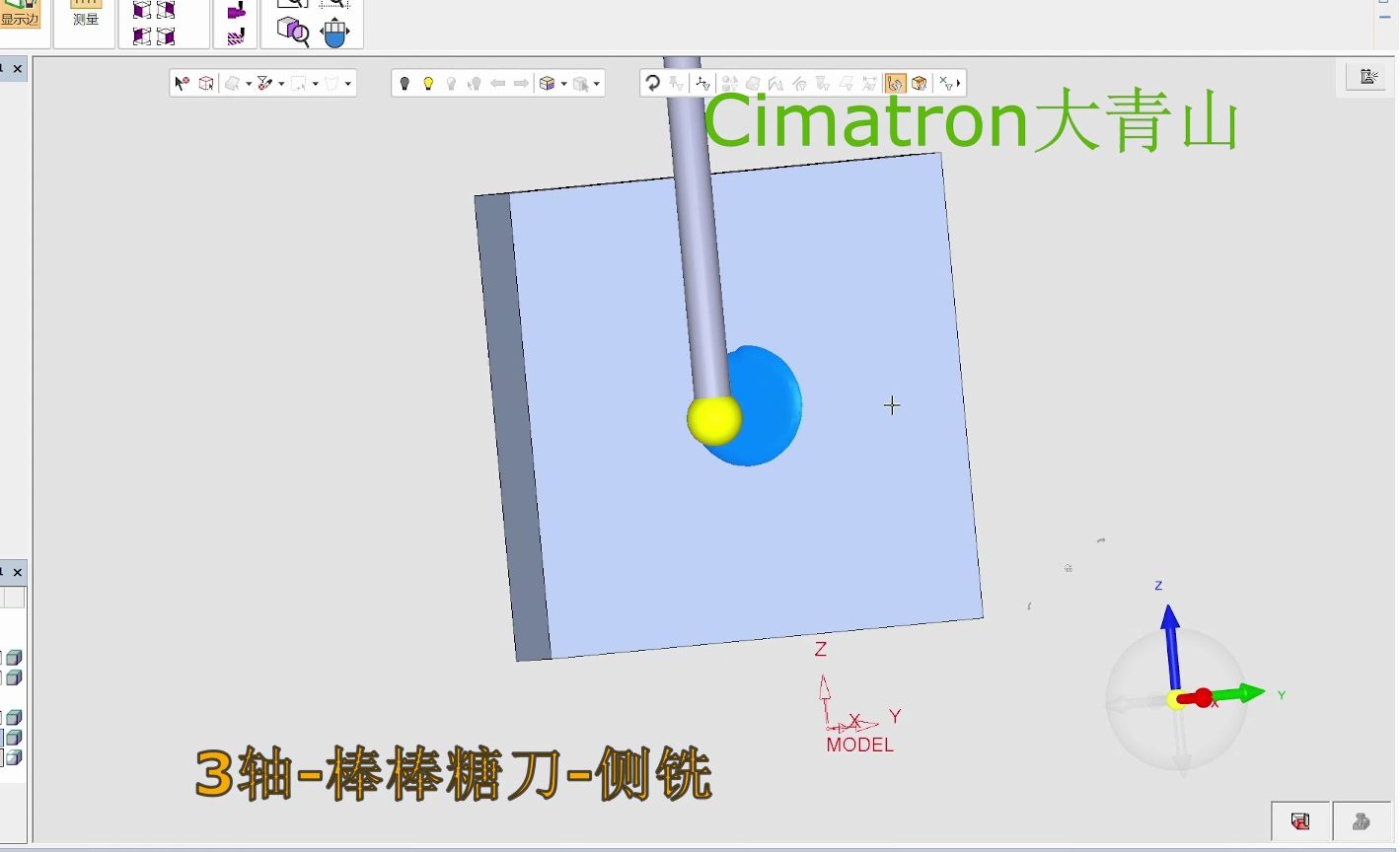Image resolution: width=1400 pixels, height=852 pixels.
Task: Toggle the highlighted holder collision check icon
Action: 894,82
